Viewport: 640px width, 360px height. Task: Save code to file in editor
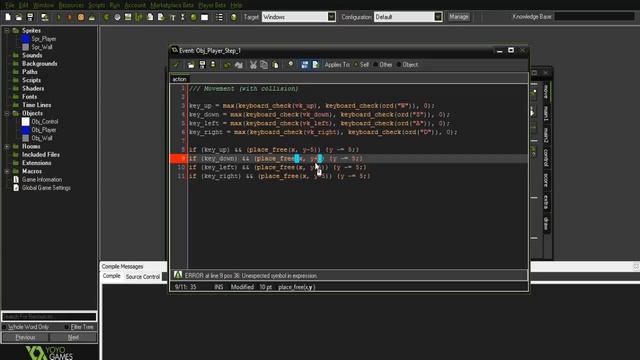[x=202, y=64]
